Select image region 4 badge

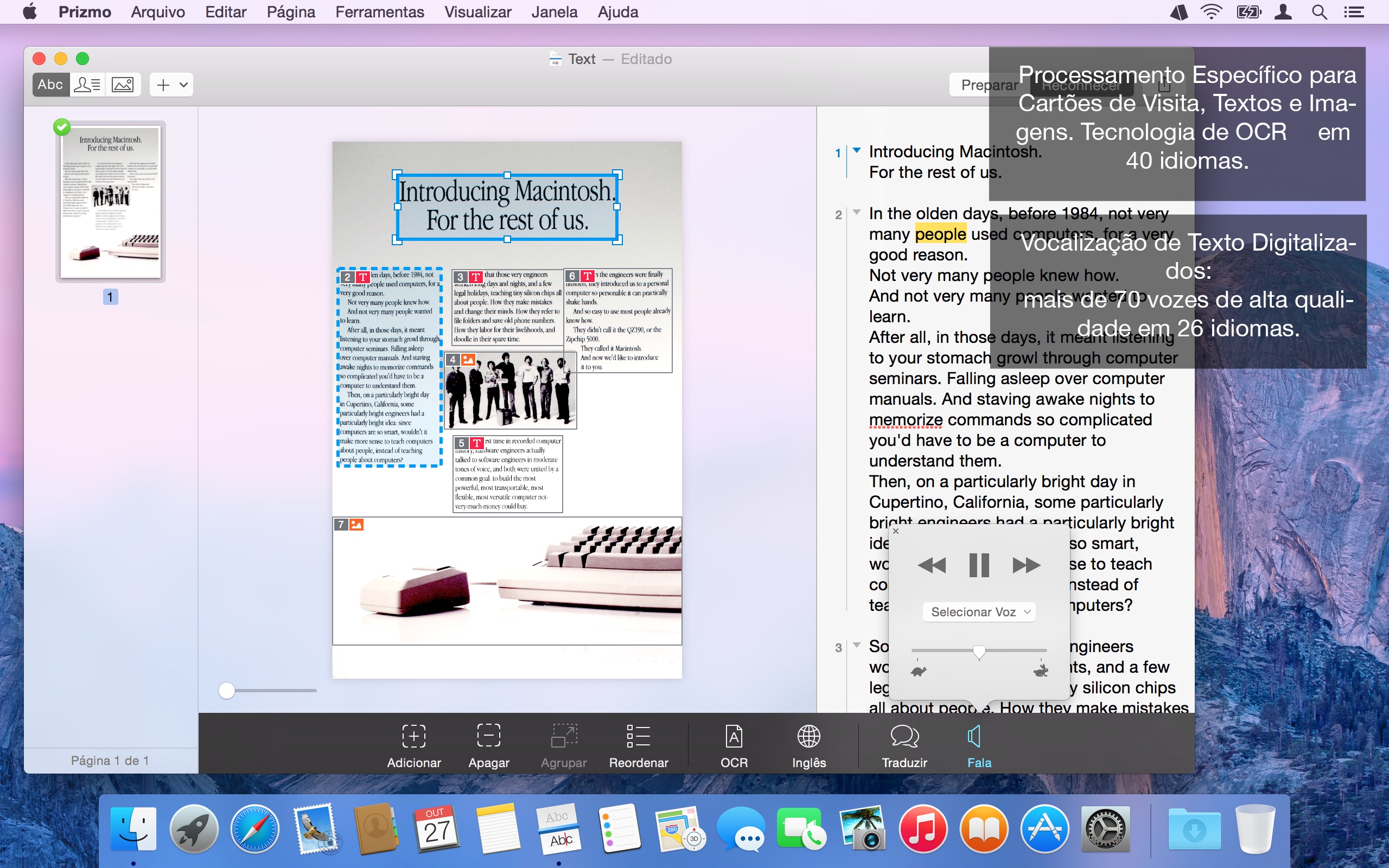pyautogui.click(x=468, y=359)
